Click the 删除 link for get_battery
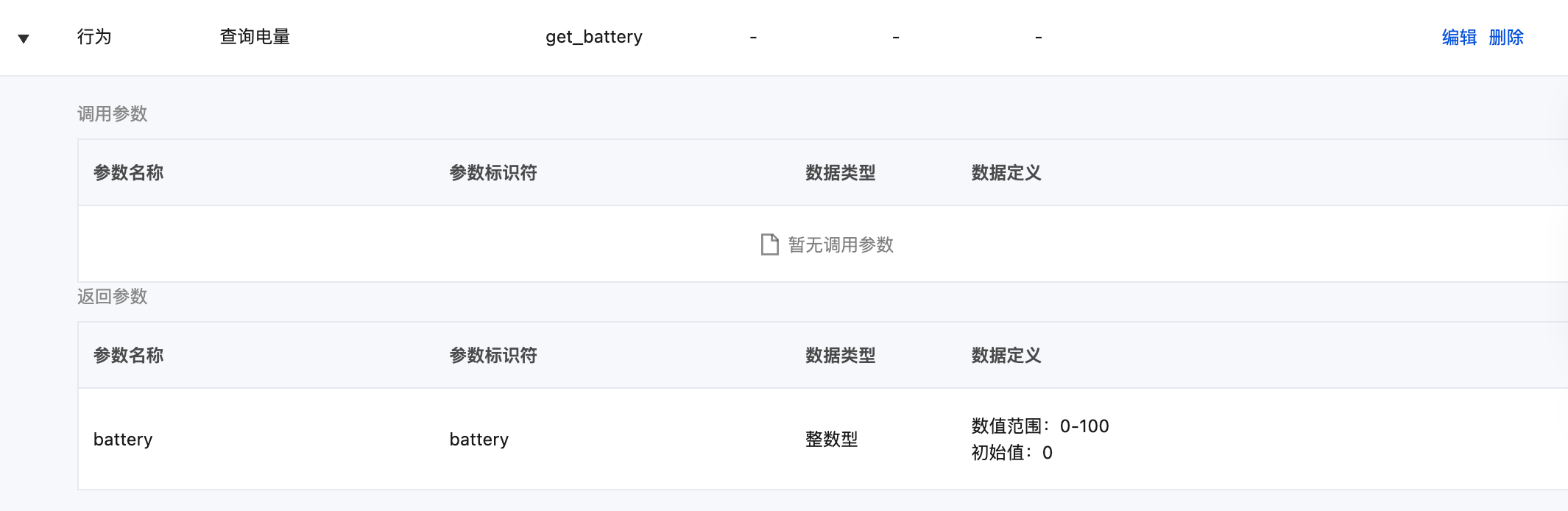The width and height of the screenshot is (1568, 511). click(x=1505, y=38)
